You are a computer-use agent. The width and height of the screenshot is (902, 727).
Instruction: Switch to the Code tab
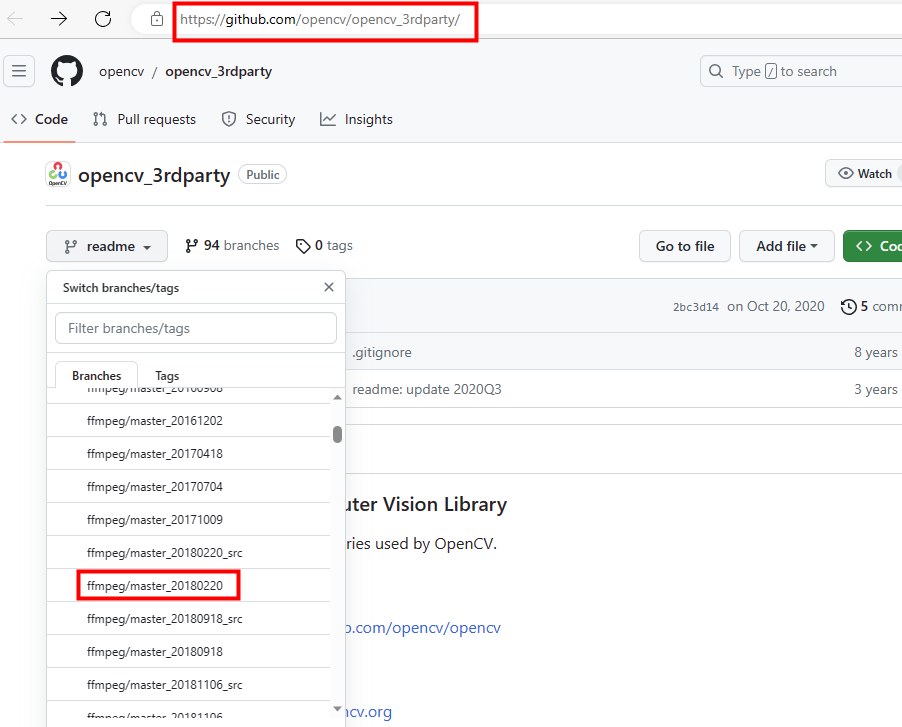point(40,119)
